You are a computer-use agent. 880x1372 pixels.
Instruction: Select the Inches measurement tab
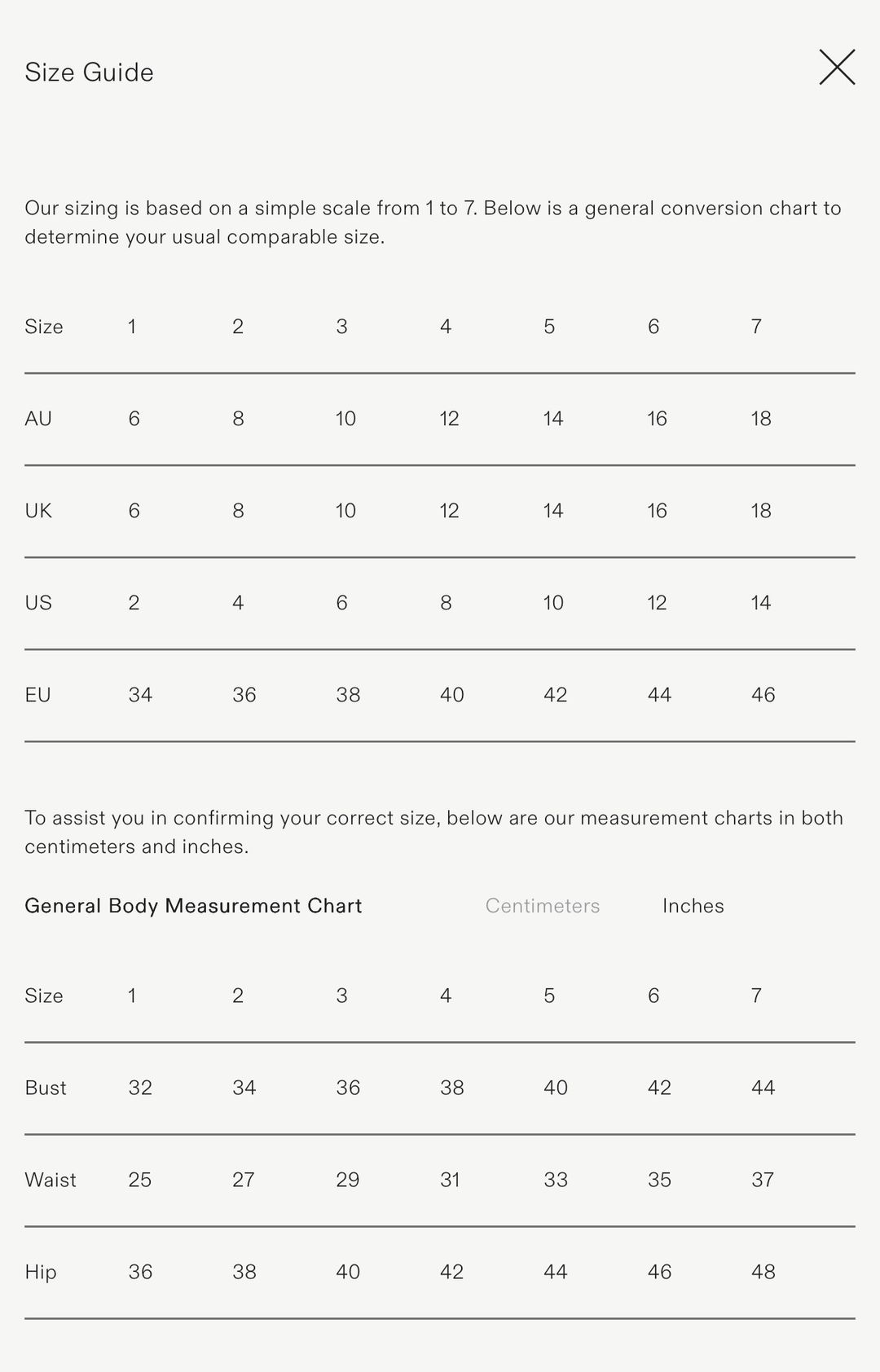point(693,906)
